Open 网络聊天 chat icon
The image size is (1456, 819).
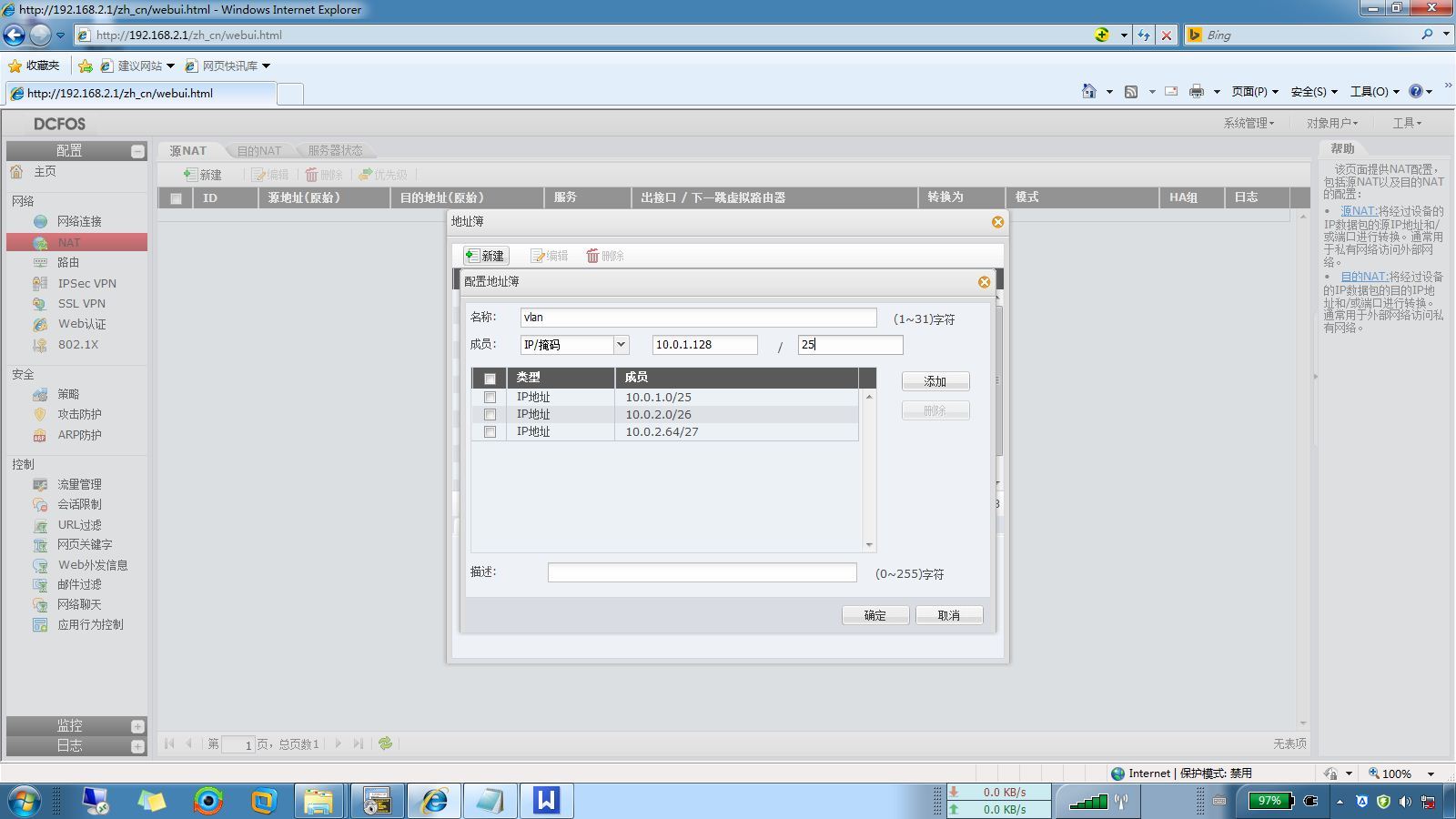click(x=40, y=604)
